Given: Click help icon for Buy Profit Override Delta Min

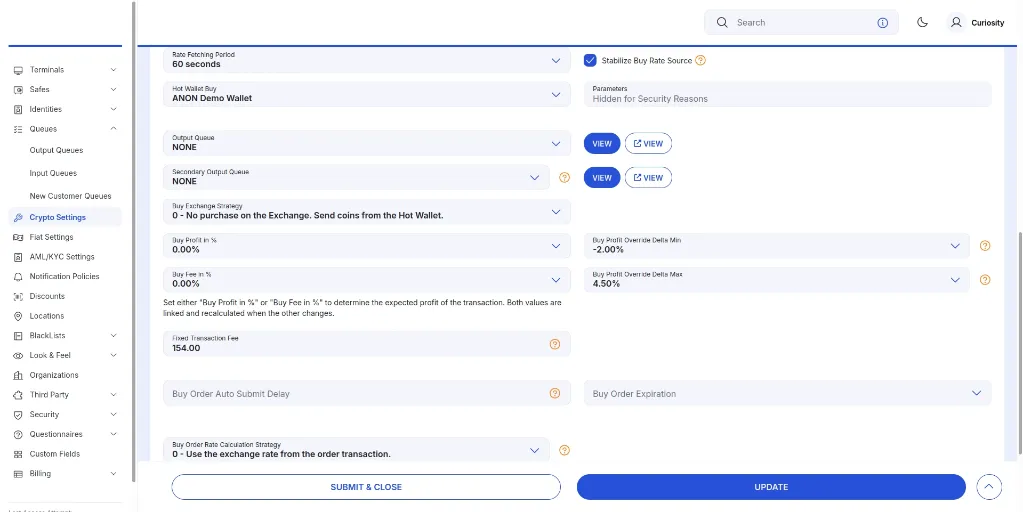Looking at the screenshot, I should [985, 246].
